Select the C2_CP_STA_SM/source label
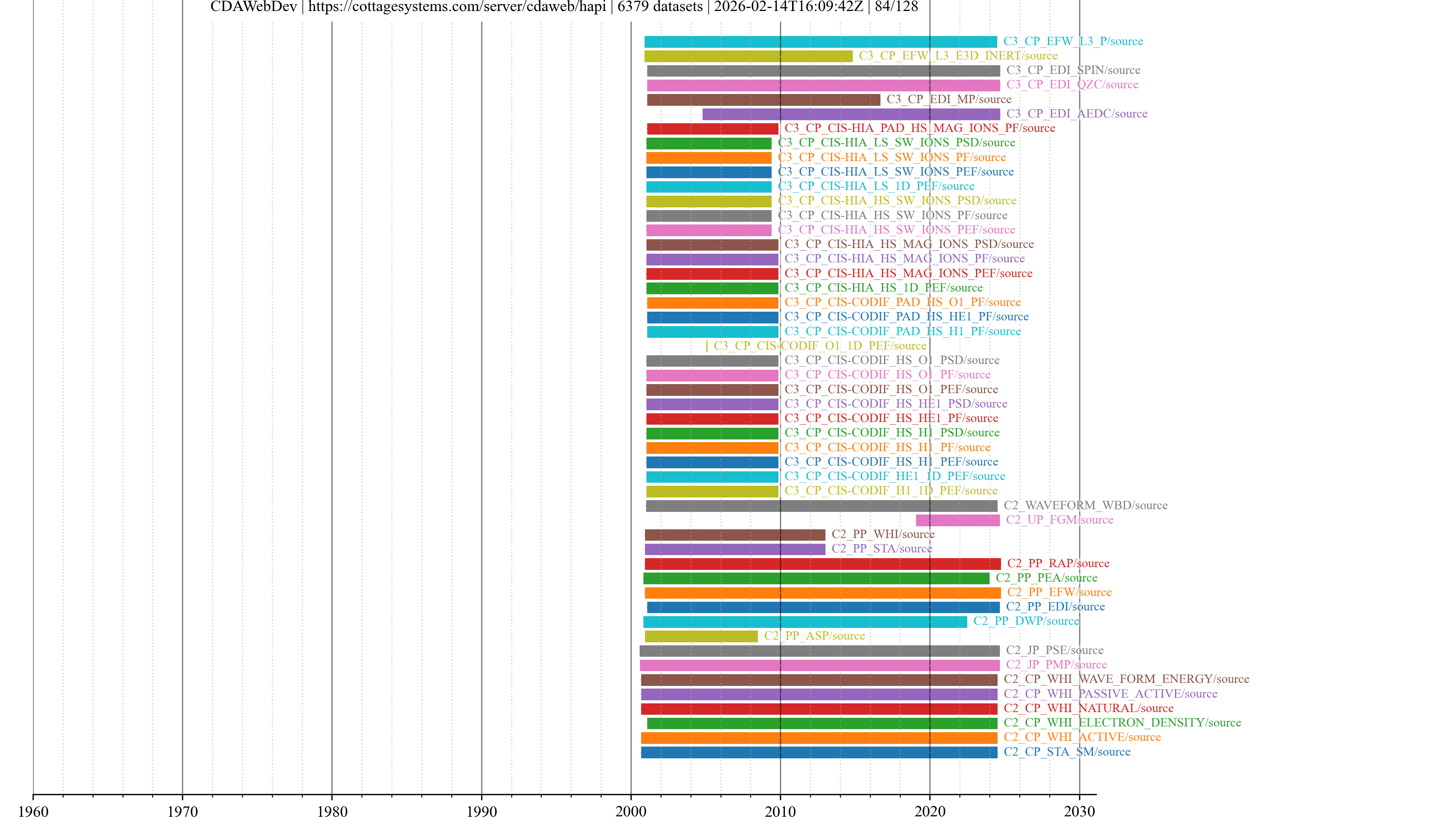This screenshot has width=1456, height=819. 1067,752
